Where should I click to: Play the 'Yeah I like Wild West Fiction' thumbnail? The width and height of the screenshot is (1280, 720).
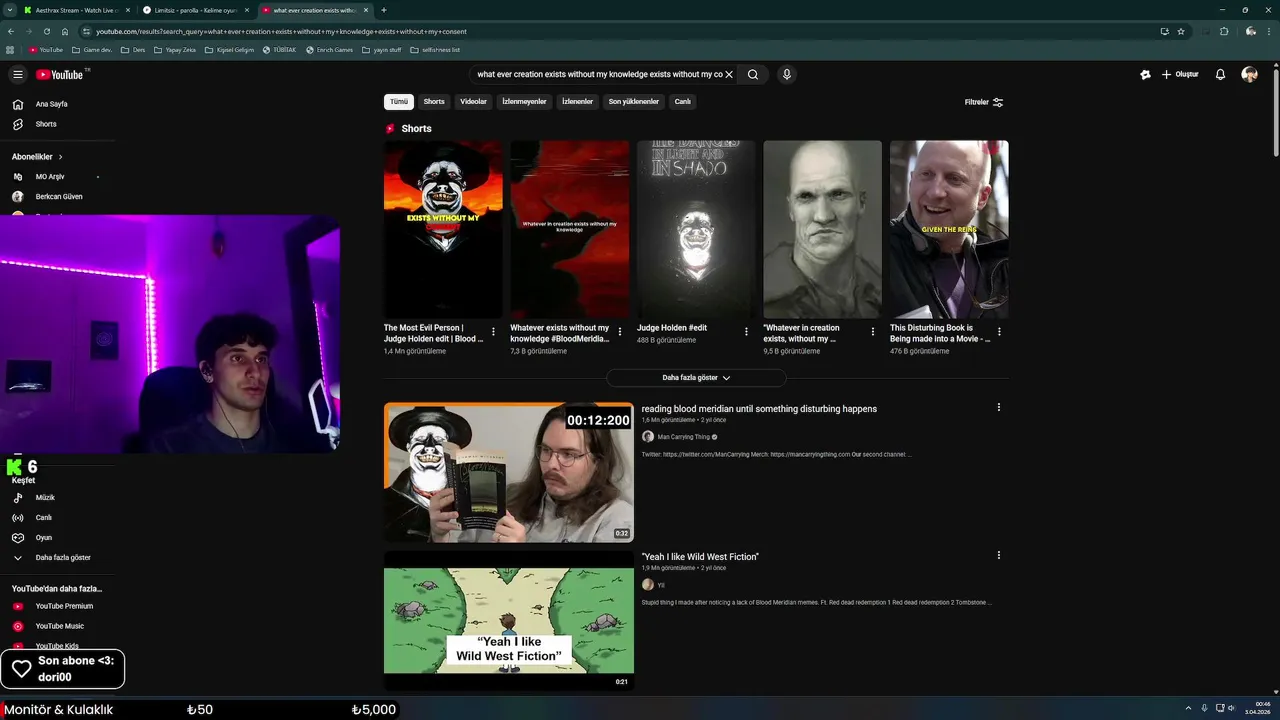[509, 620]
